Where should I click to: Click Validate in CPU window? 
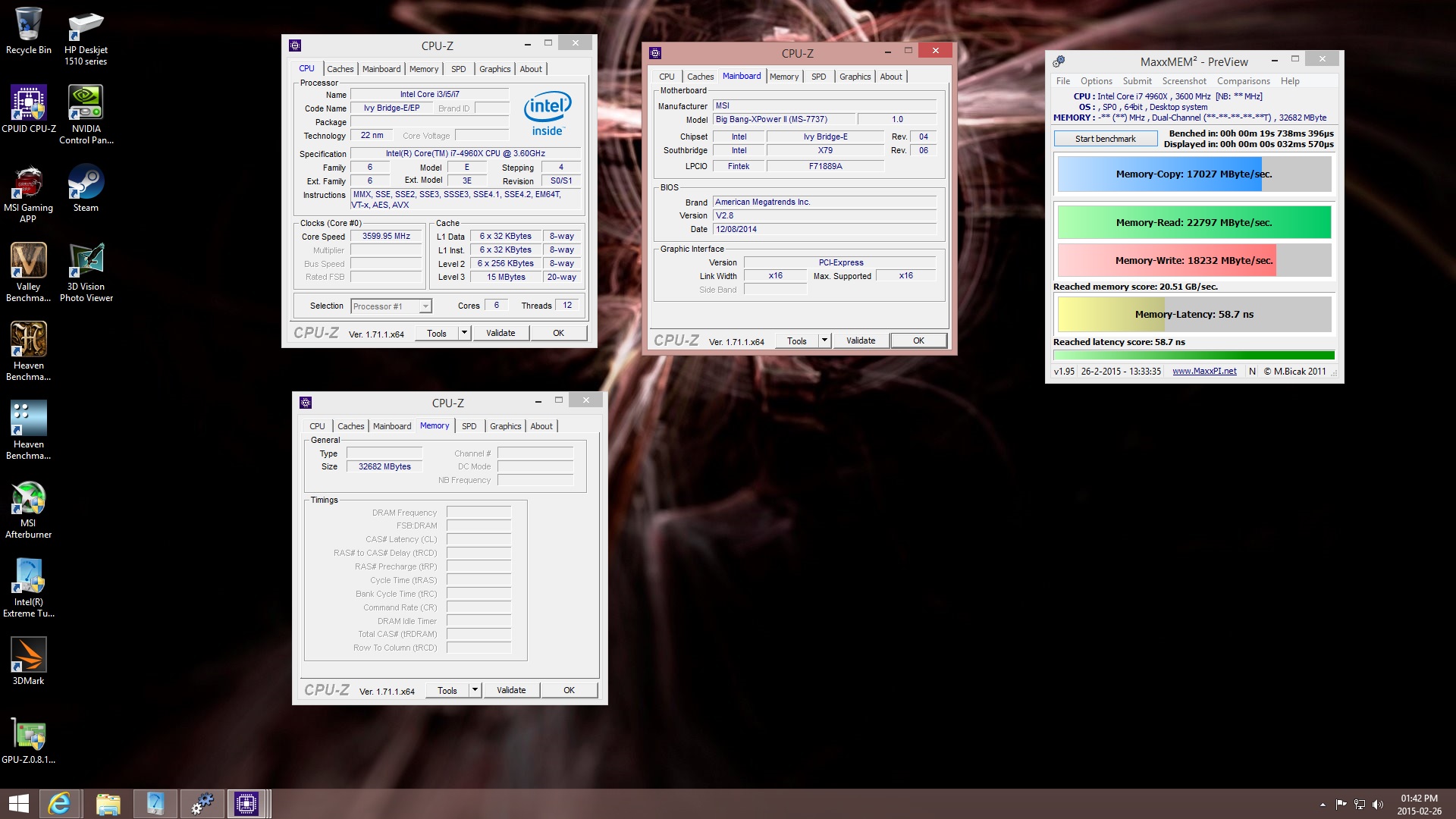500,333
